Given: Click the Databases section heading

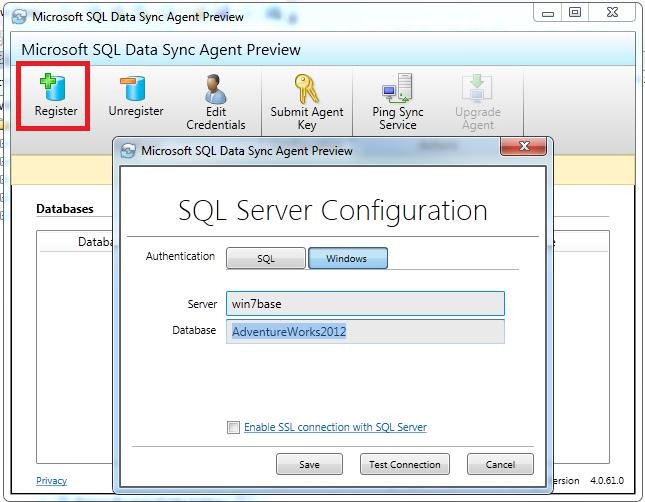Looking at the screenshot, I should coord(65,209).
